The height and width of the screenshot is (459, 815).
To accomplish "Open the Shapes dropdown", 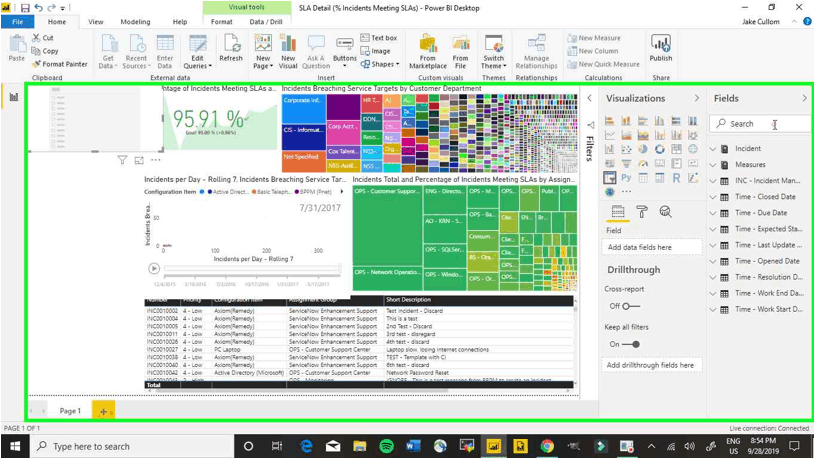I will 380,64.
